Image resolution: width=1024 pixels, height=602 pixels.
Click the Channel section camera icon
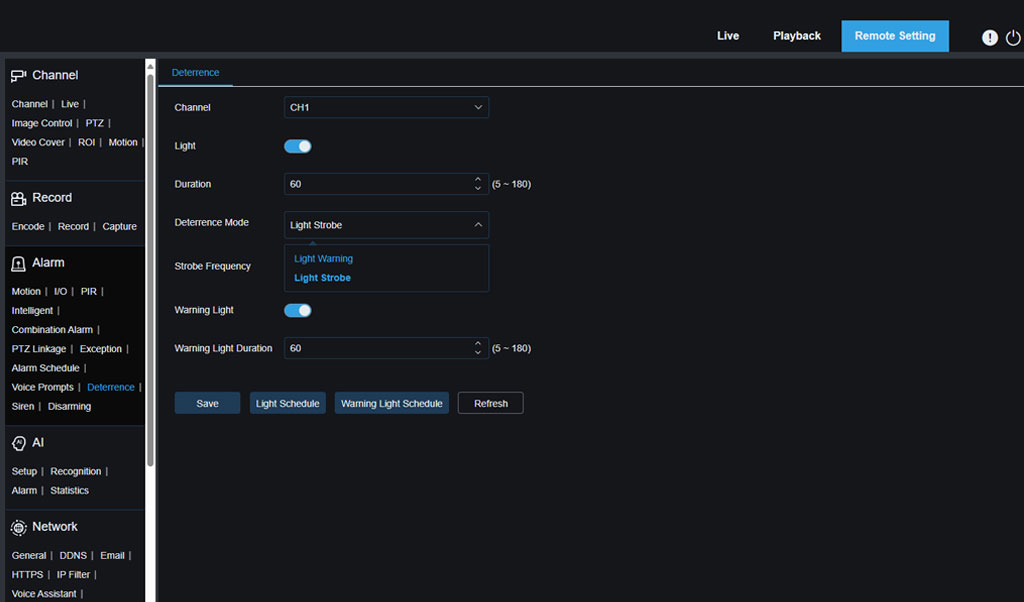(x=18, y=76)
